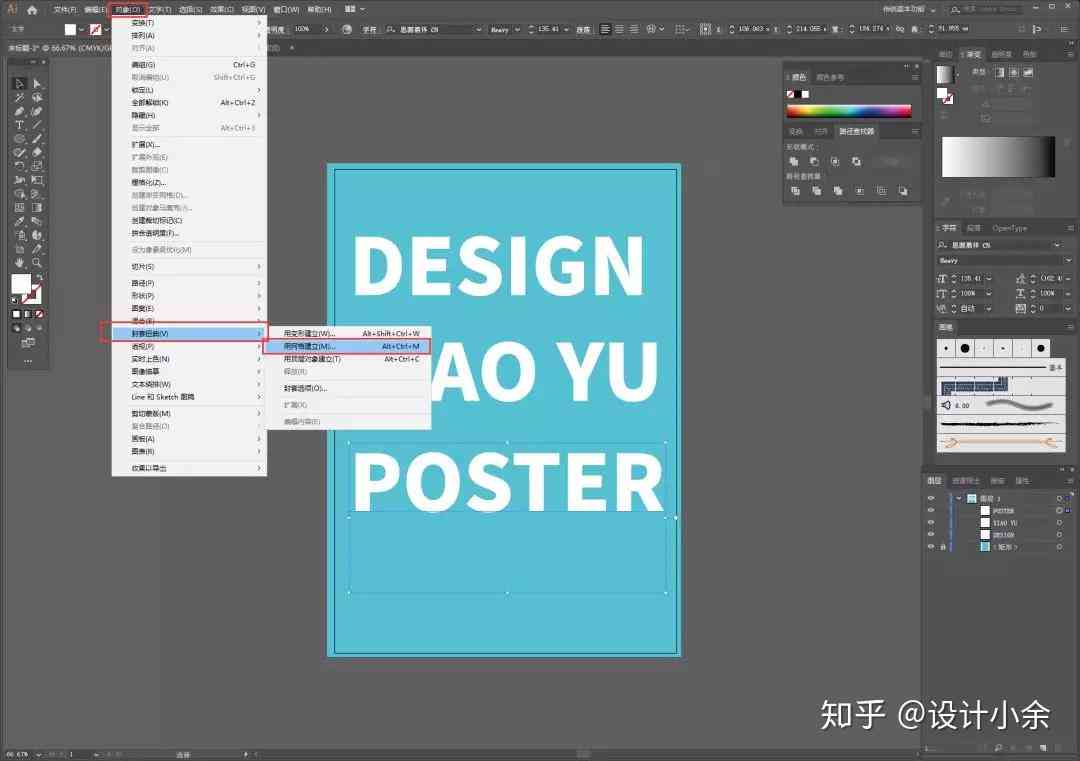This screenshot has width=1080, height=761.
Task: Click the freeform gradient type icon
Action: pos(1028,72)
